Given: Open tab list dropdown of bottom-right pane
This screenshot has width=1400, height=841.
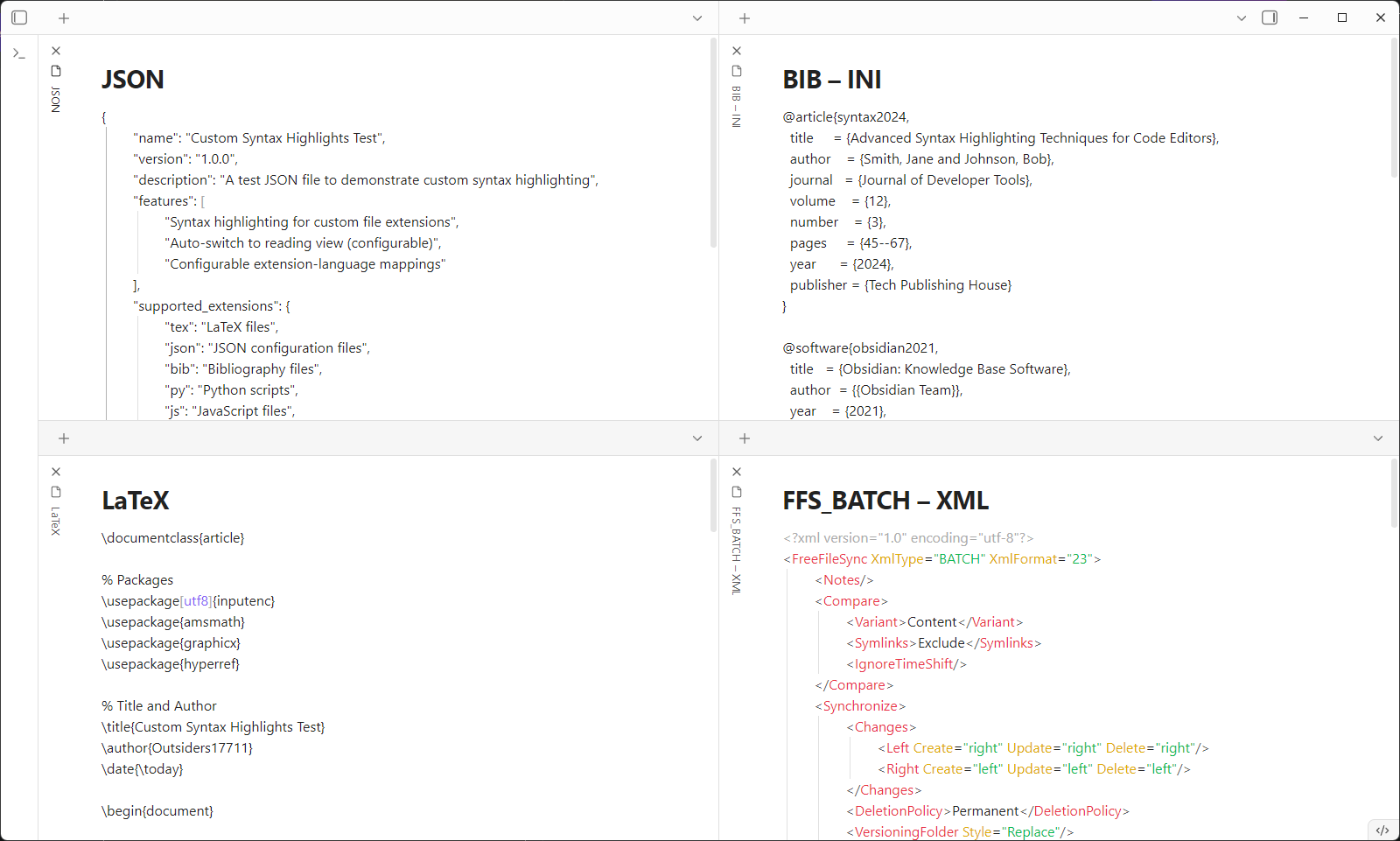Looking at the screenshot, I should point(1378,438).
